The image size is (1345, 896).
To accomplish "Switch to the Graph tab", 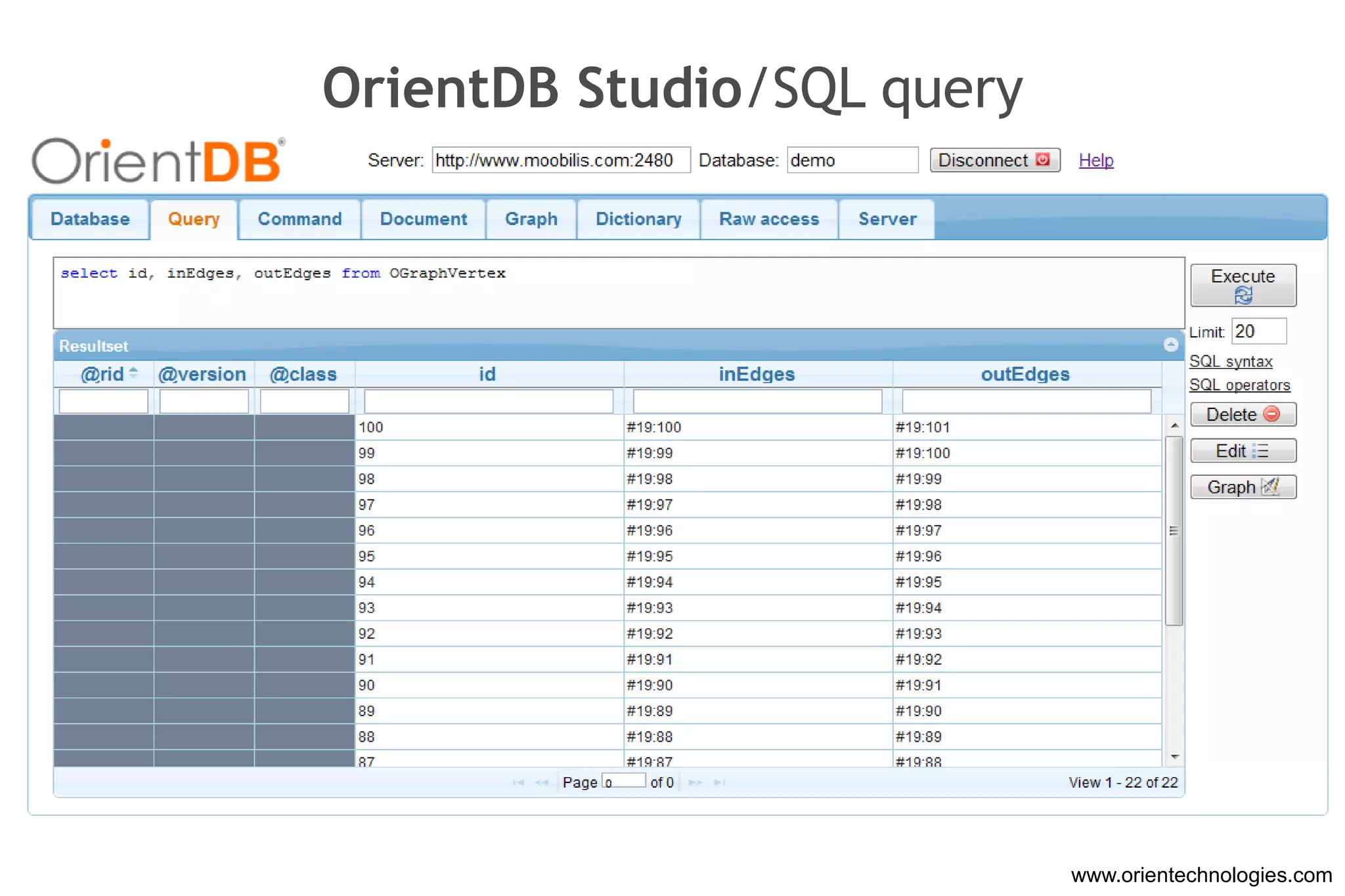I will pyautogui.click(x=531, y=219).
